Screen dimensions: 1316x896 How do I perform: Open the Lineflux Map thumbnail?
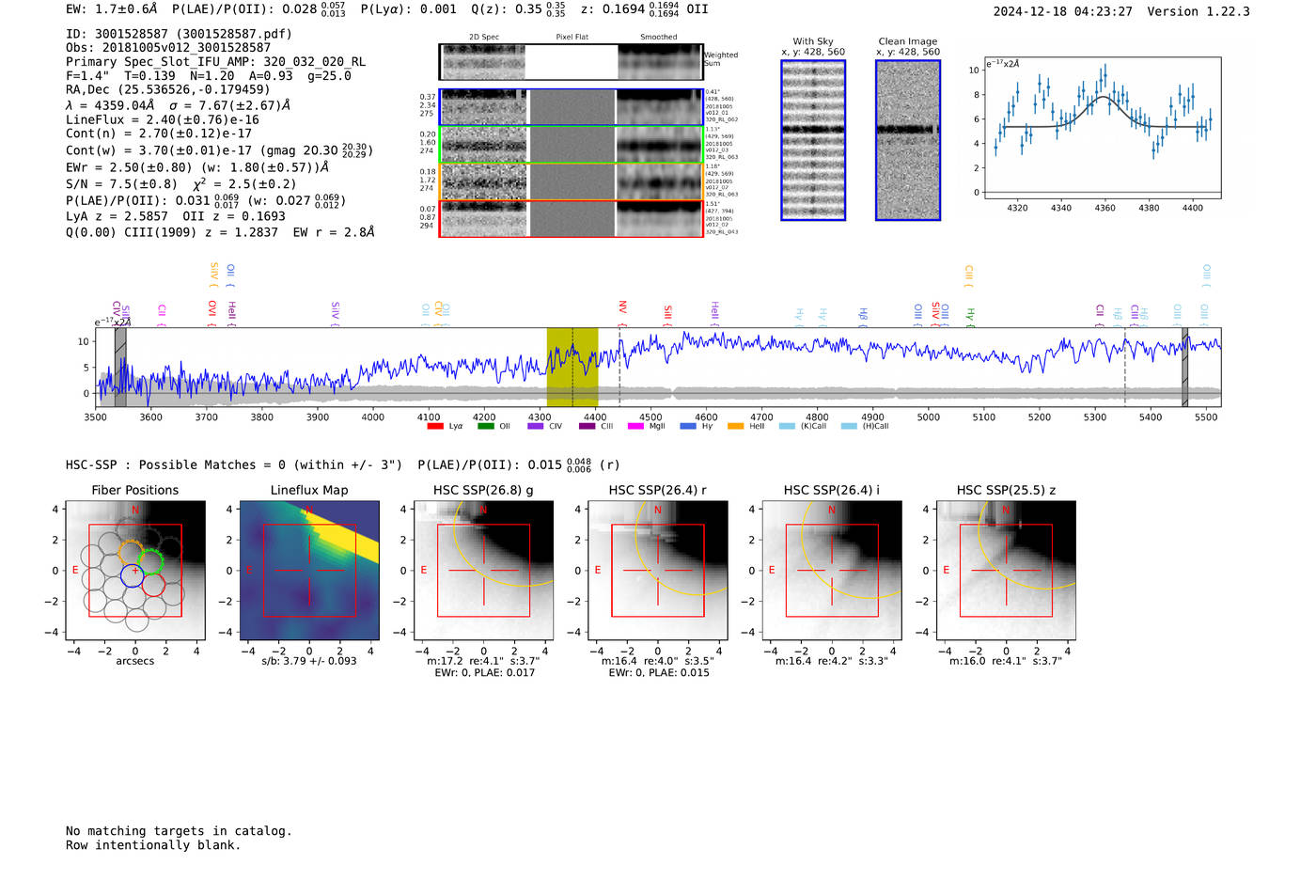tap(309, 572)
